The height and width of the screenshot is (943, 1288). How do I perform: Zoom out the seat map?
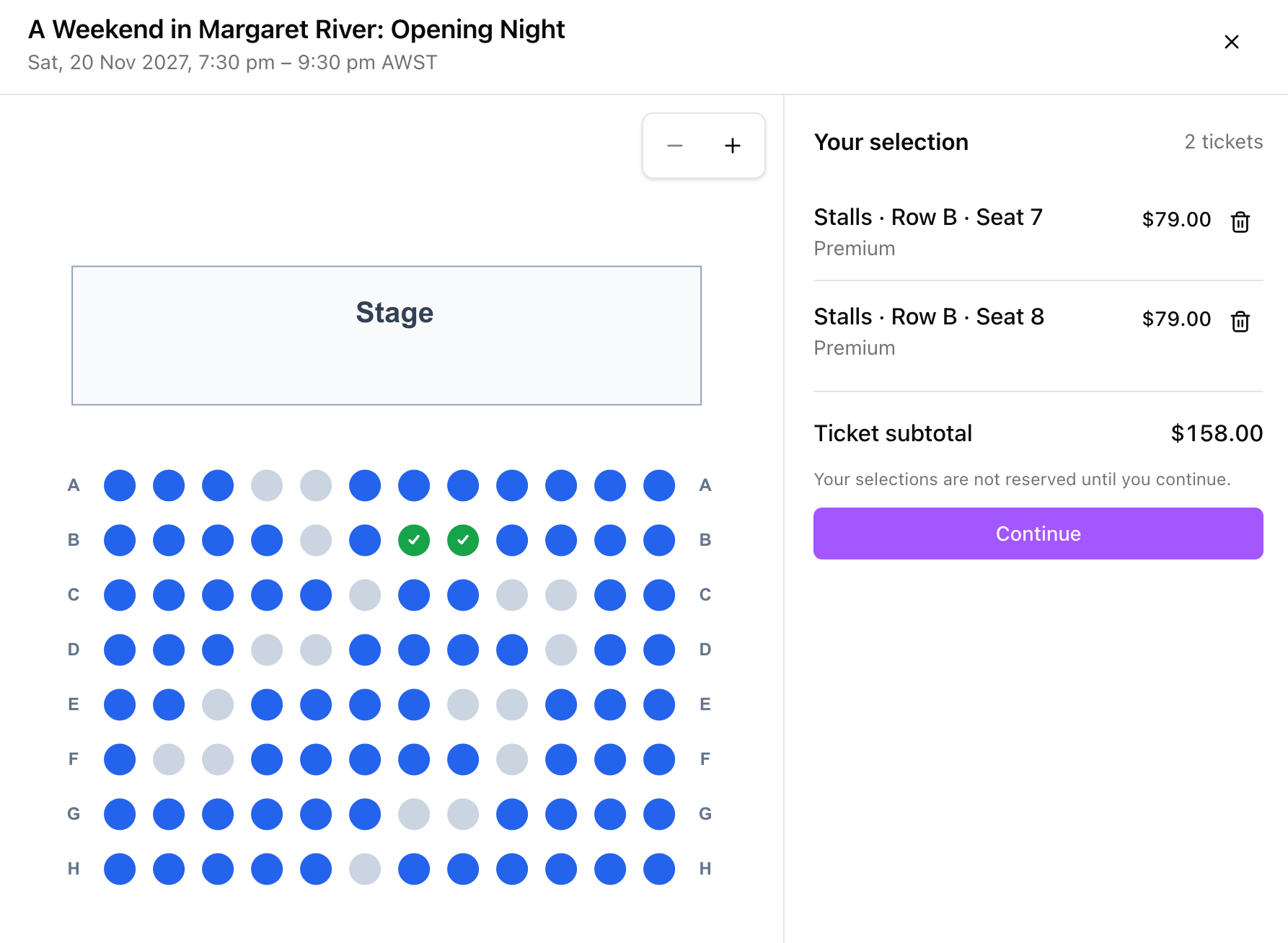tap(675, 146)
